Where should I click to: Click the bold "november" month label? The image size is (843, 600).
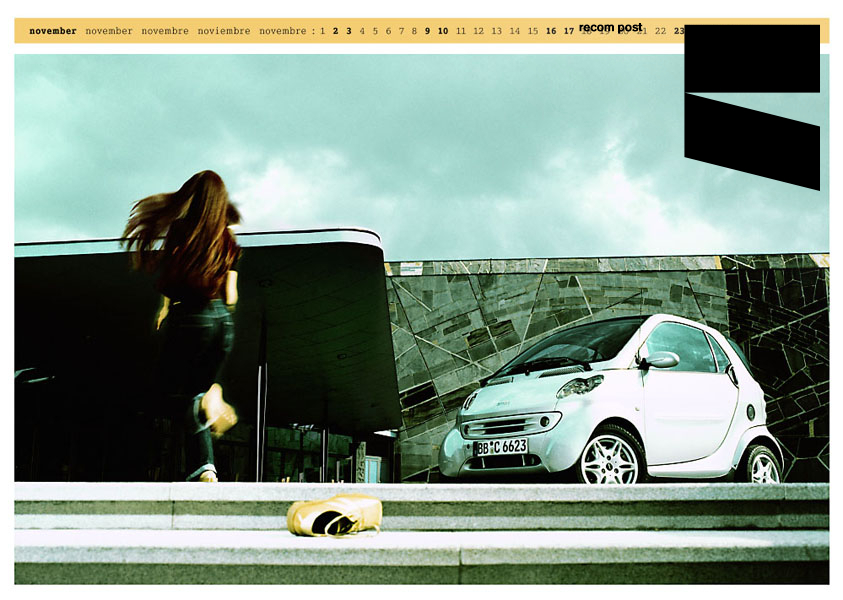click(x=52, y=31)
